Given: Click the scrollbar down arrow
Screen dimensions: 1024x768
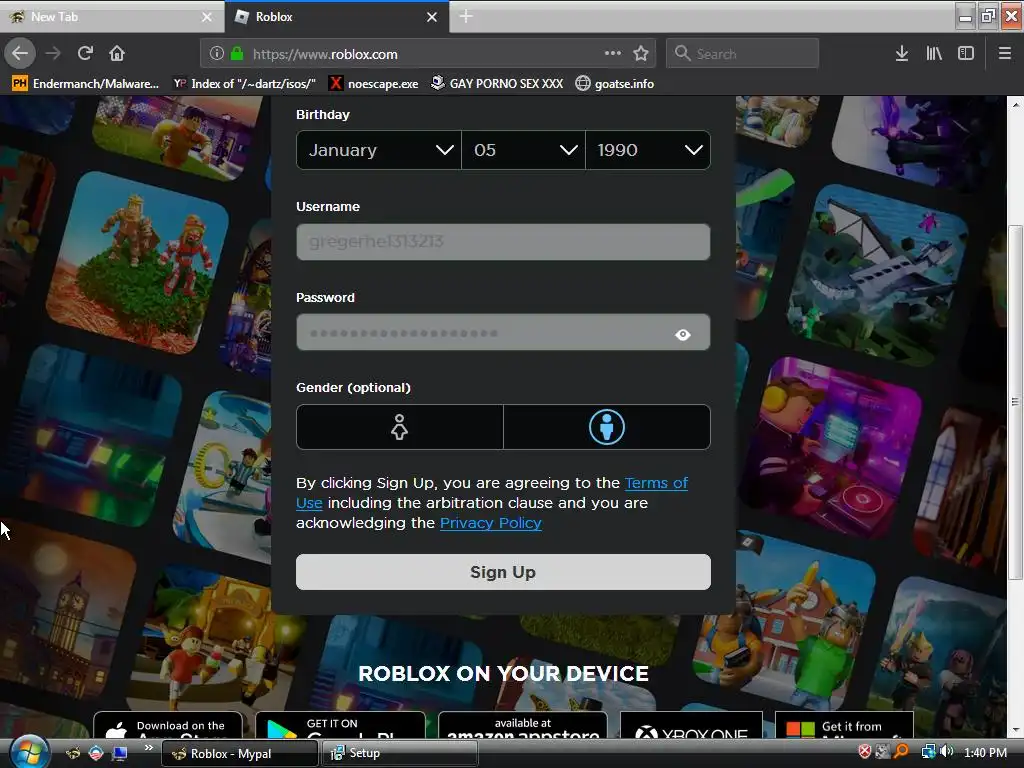Looking at the screenshot, I should click(x=1015, y=730).
